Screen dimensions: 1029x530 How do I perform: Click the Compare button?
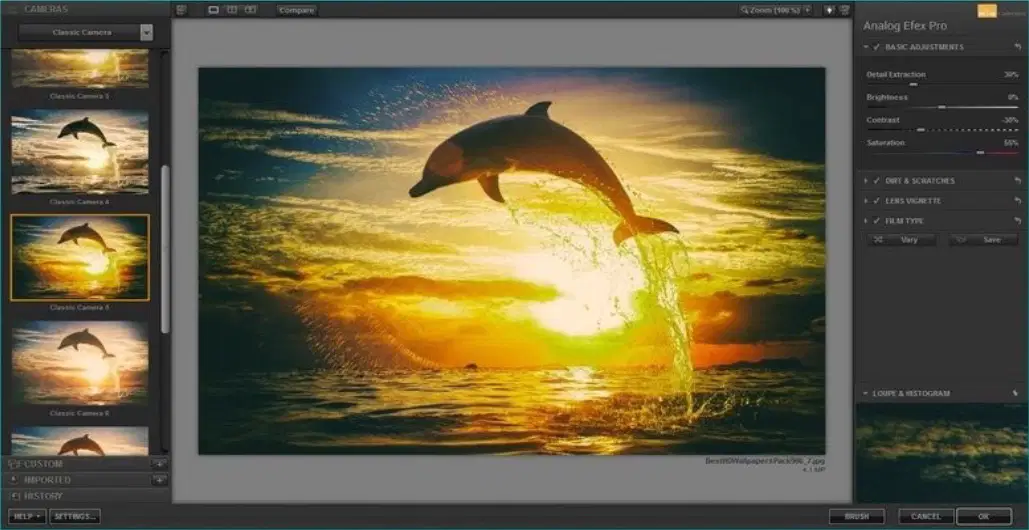297,10
